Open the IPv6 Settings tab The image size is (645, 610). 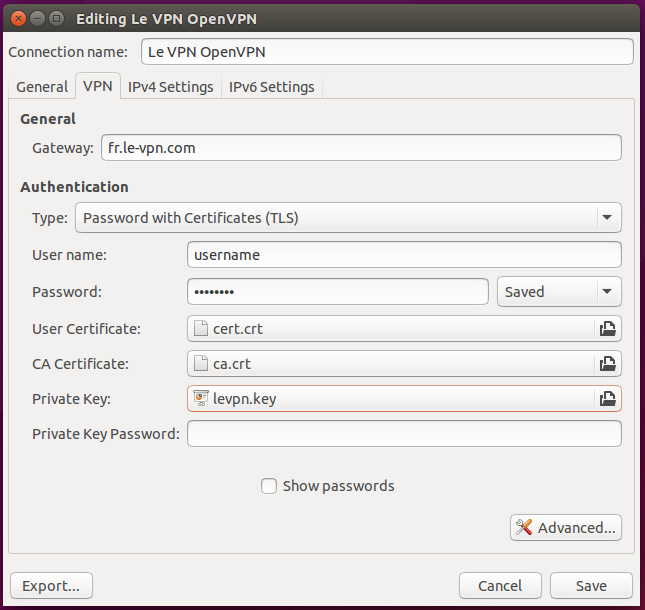(271, 87)
